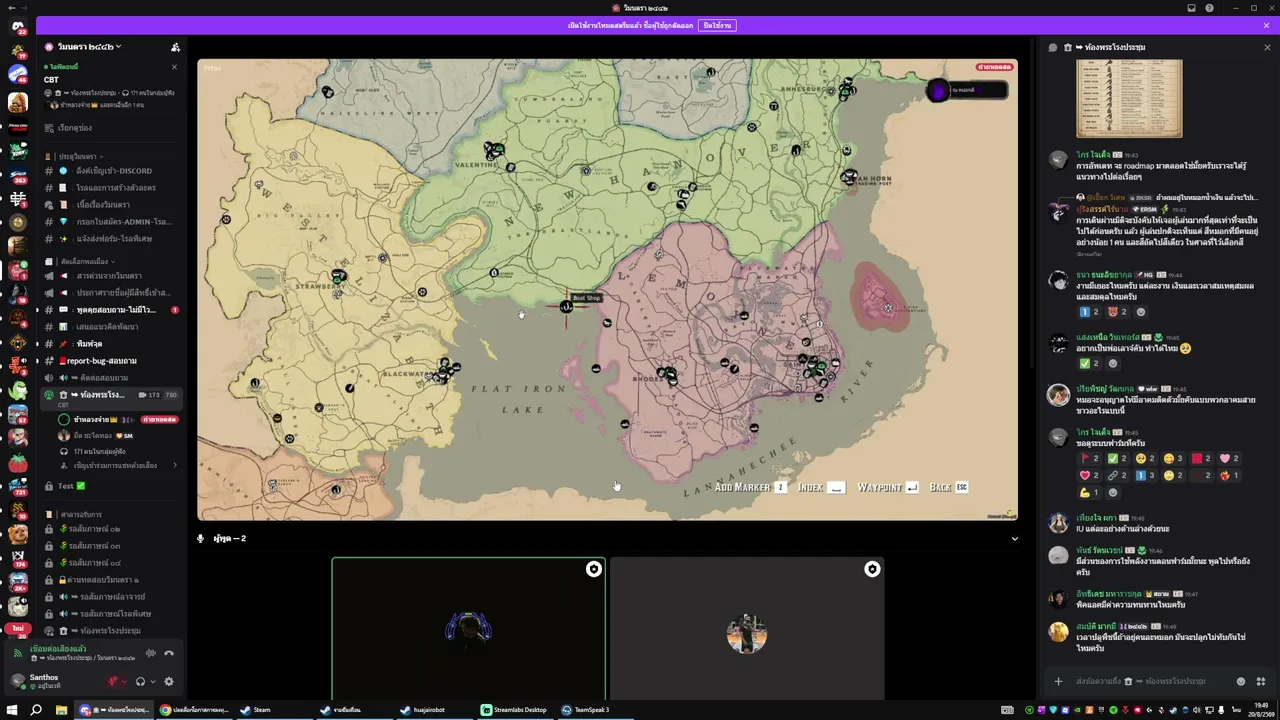The height and width of the screenshot is (720, 1280).
Task: Open channel โรลและการสร้างตัวละคร
Action: 111,188
